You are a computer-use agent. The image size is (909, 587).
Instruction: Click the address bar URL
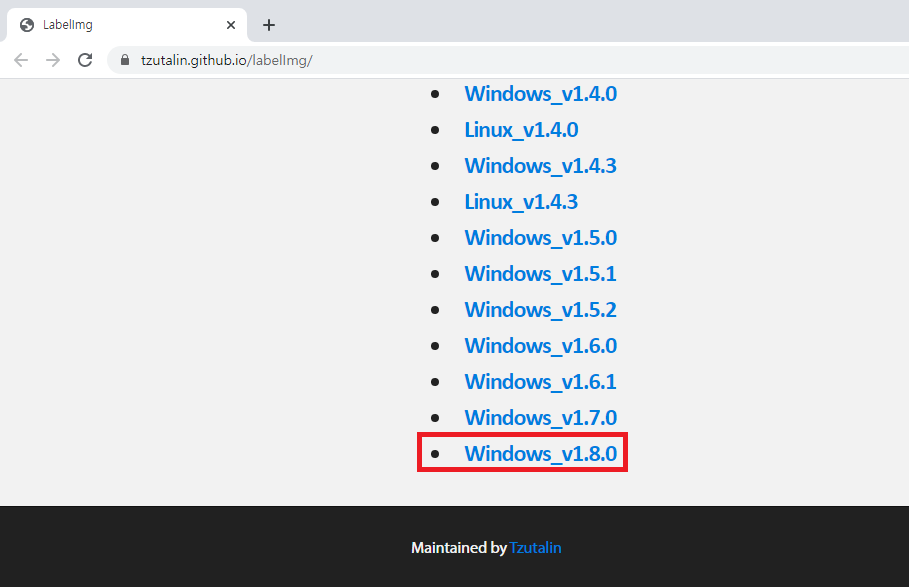(227, 60)
